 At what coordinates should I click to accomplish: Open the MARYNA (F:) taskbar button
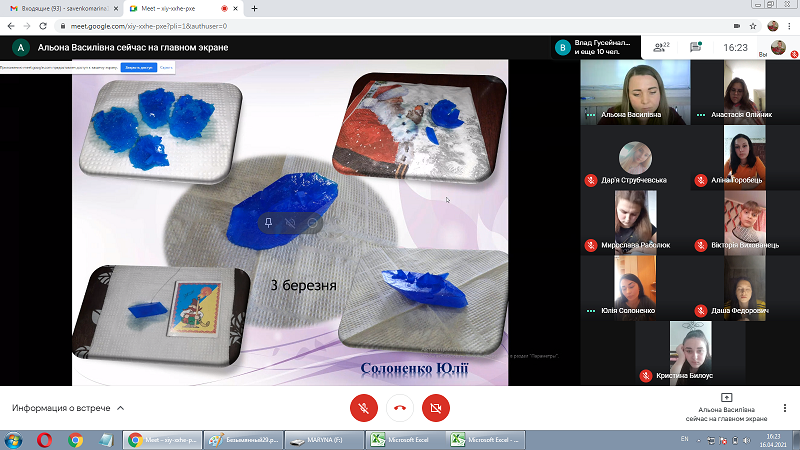click(x=324, y=440)
